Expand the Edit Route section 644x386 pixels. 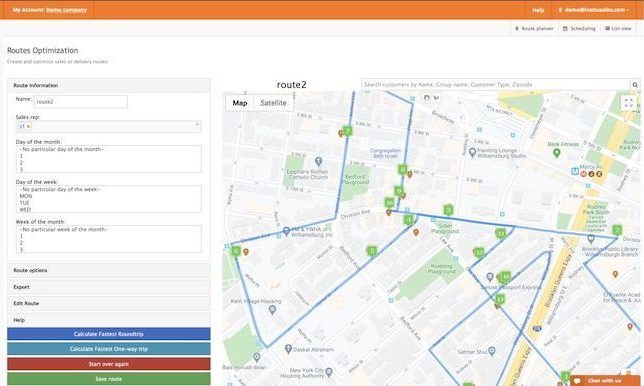(x=109, y=303)
